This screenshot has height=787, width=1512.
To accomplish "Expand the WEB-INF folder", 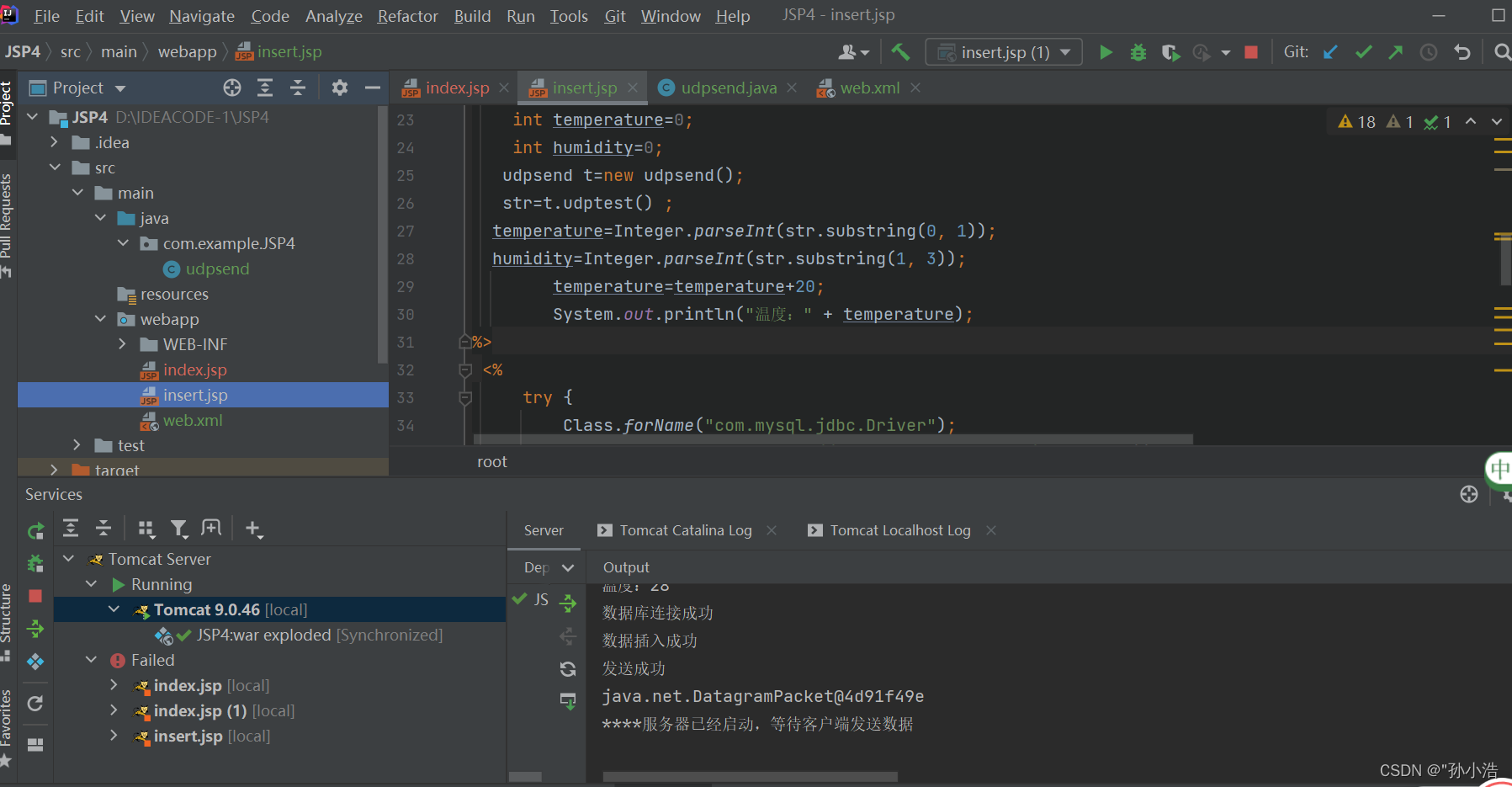I will [x=123, y=344].
